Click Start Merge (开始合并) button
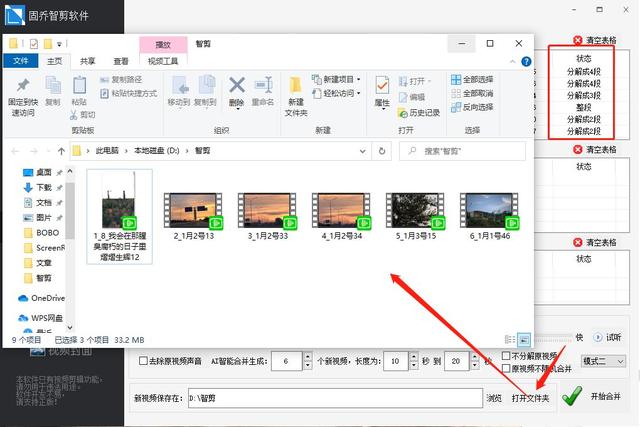 [x=592, y=396]
